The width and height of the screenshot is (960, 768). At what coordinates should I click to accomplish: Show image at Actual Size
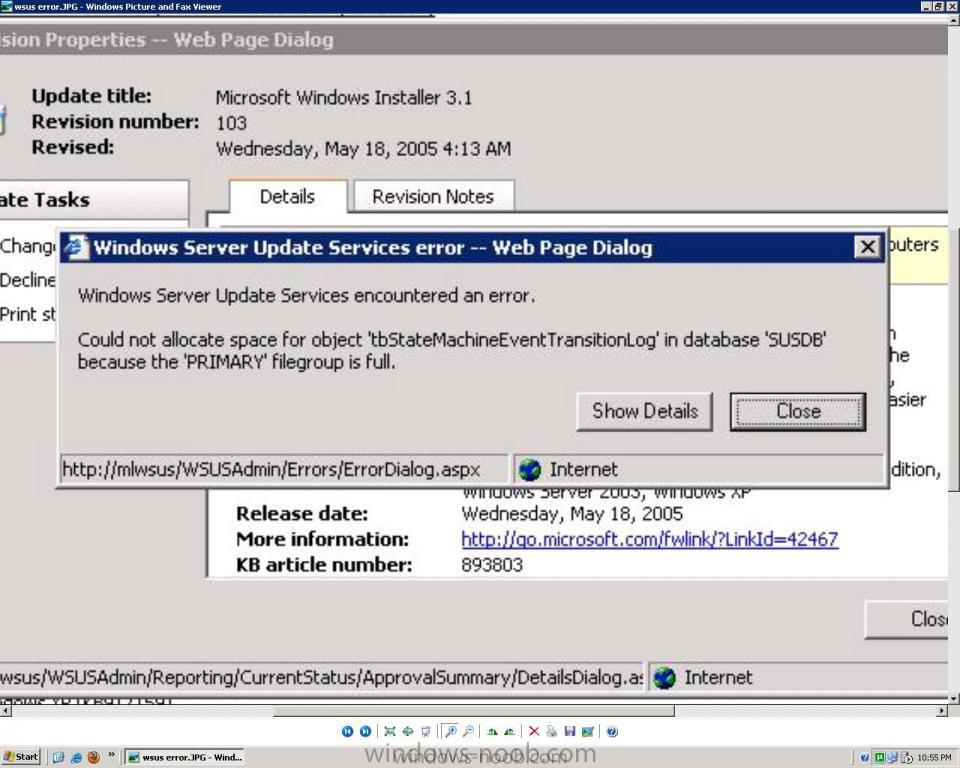pos(408,731)
